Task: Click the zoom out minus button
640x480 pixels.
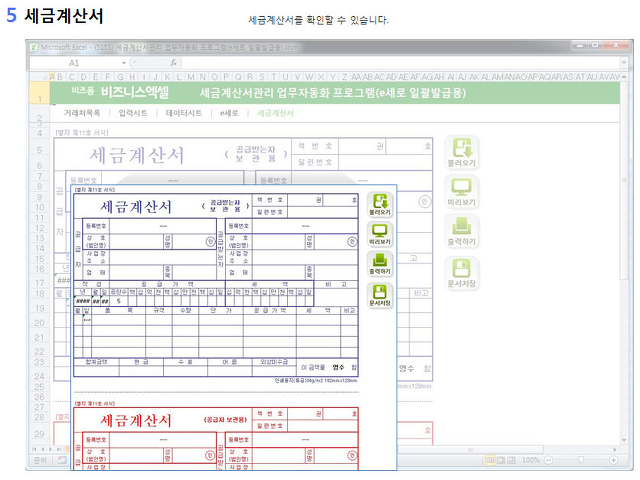Action: point(549,460)
